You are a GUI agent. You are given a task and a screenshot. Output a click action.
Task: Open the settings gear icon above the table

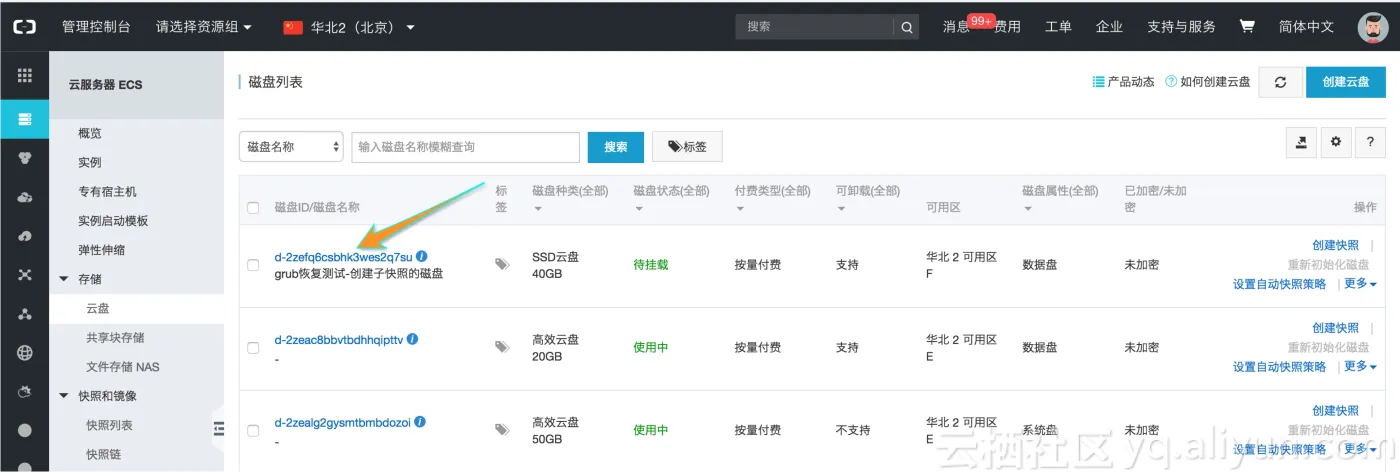point(1335,143)
